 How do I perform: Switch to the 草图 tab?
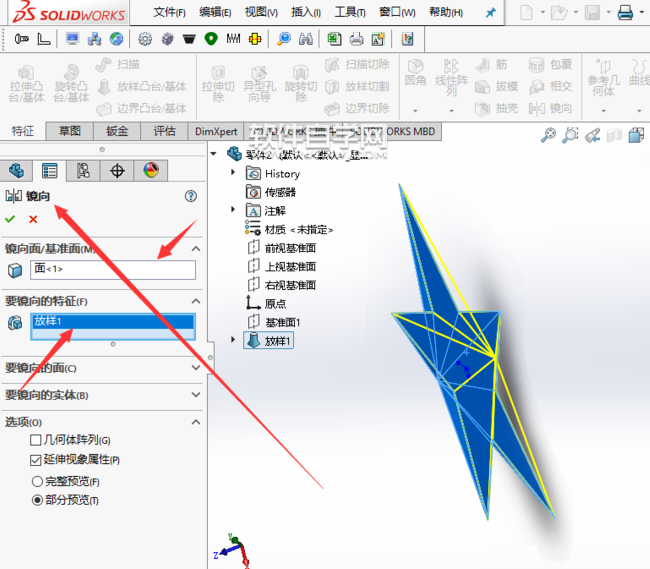[x=70, y=131]
